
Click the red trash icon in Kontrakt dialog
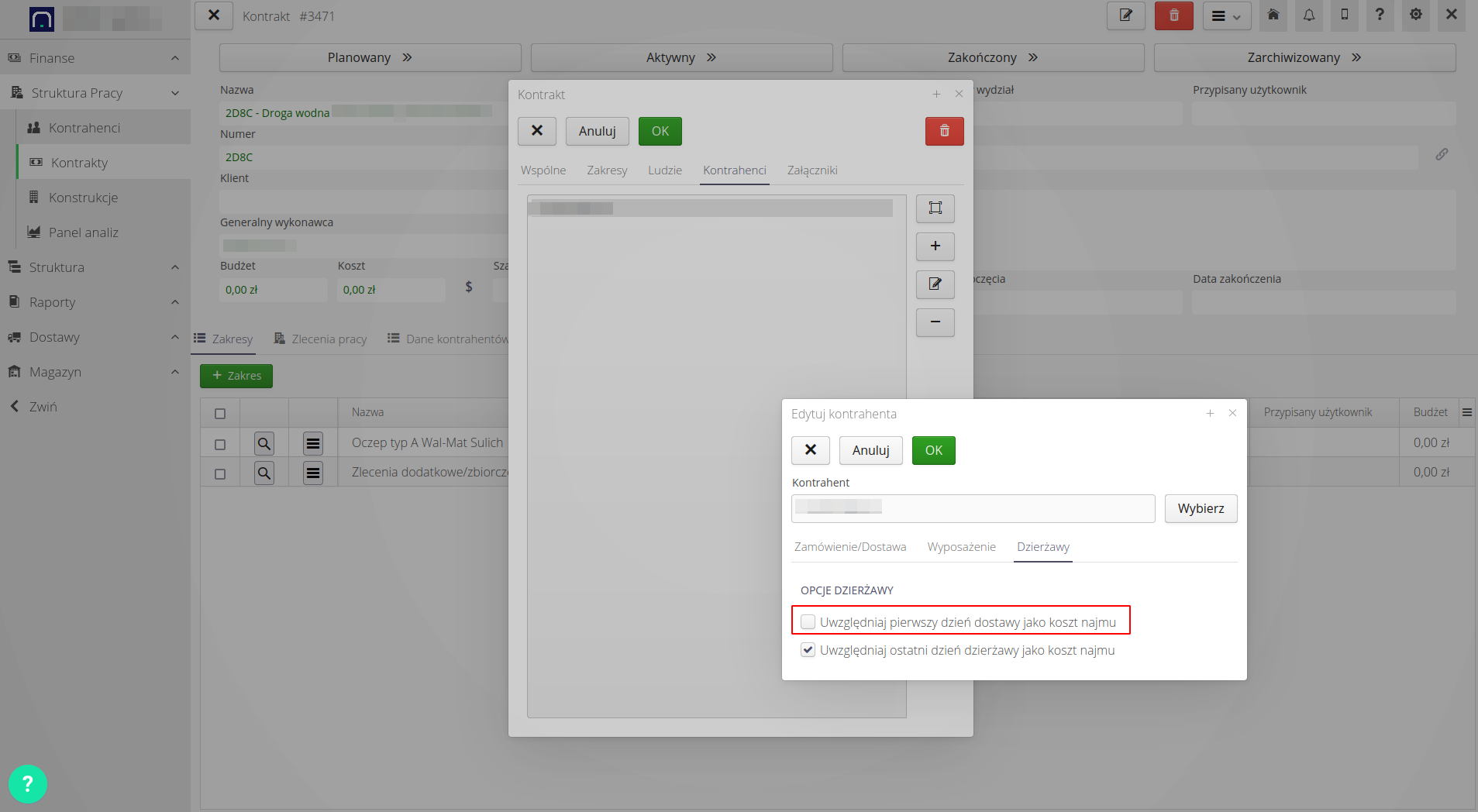pyautogui.click(x=944, y=131)
